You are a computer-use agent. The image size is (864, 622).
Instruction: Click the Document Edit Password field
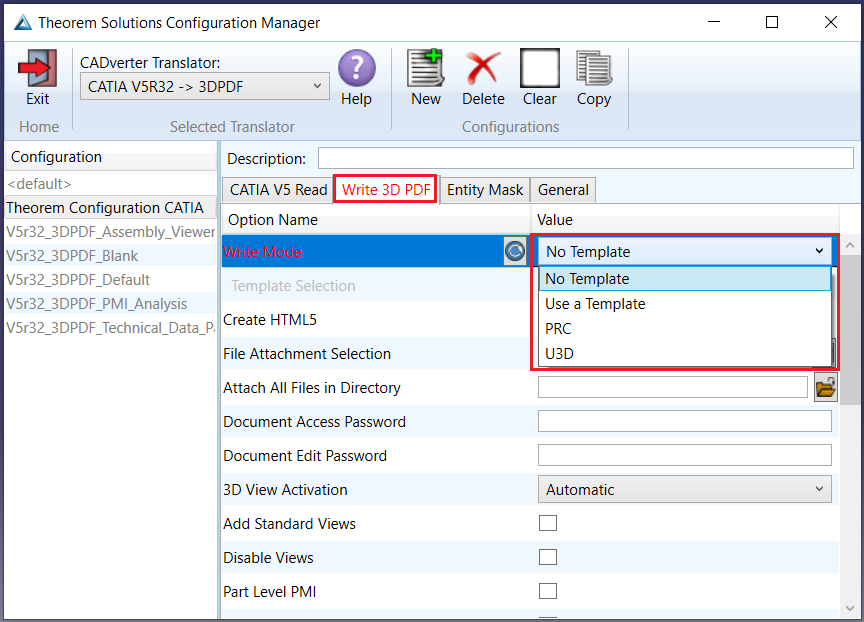tap(684, 456)
